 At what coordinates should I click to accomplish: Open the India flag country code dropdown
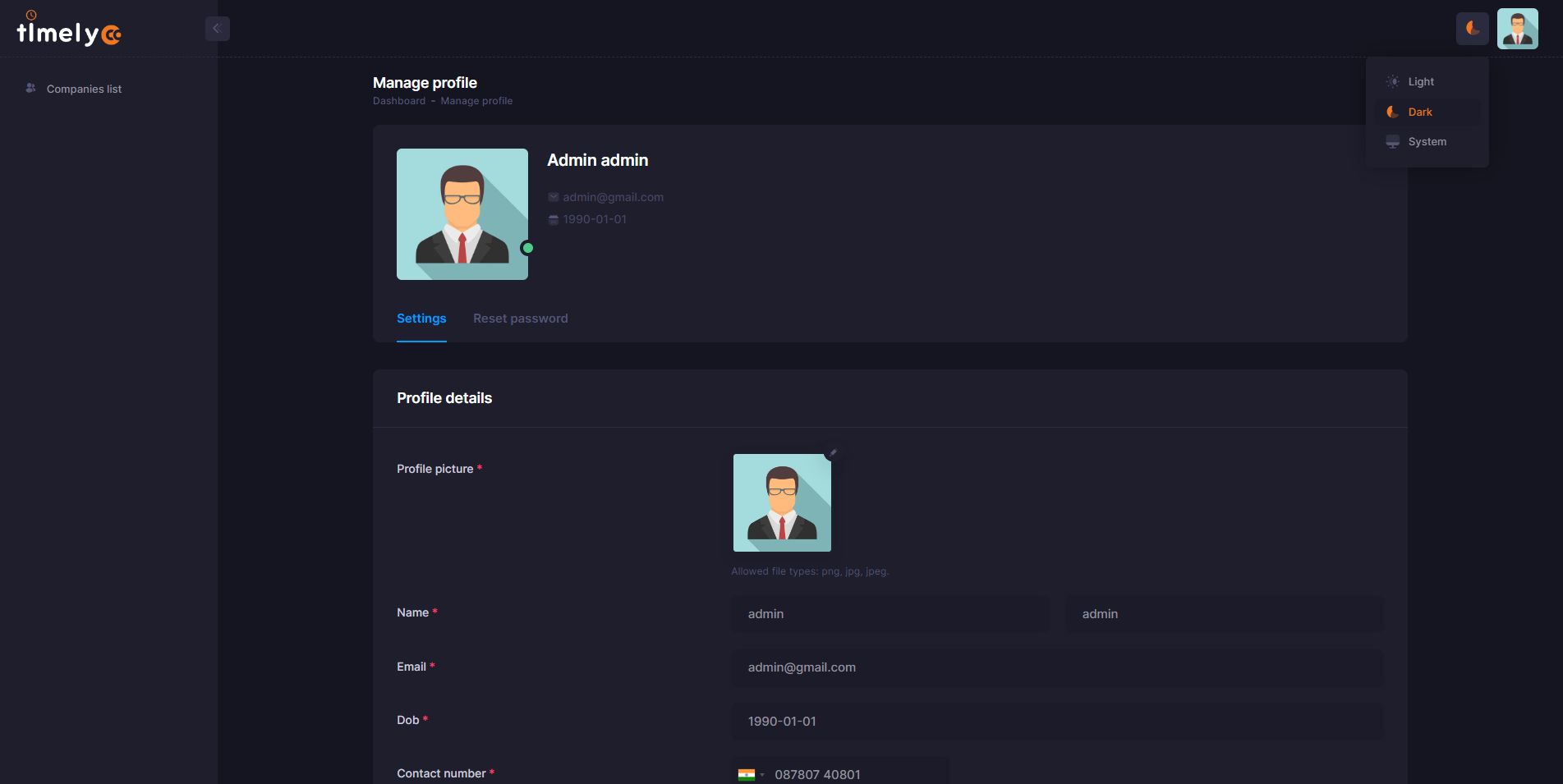coord(751,774)
